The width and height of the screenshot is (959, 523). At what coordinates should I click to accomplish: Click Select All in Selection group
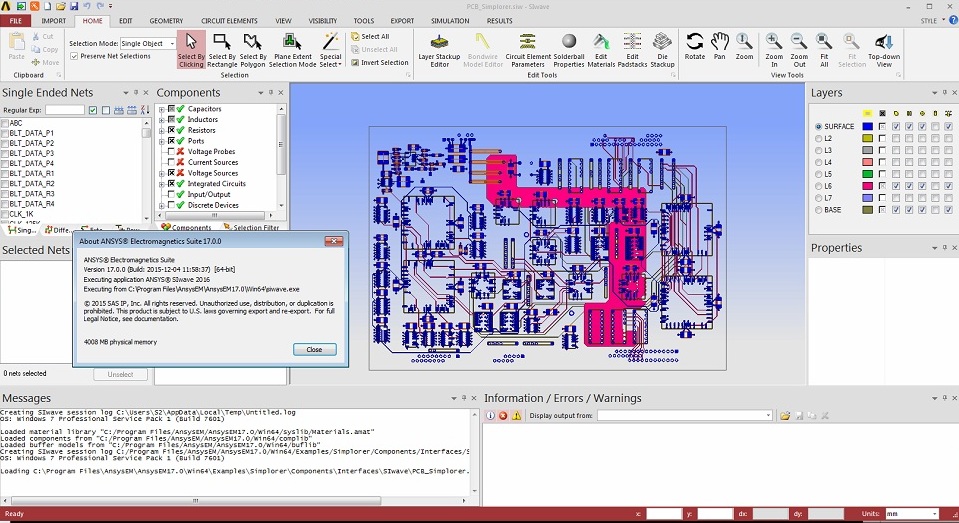[370, 37]
